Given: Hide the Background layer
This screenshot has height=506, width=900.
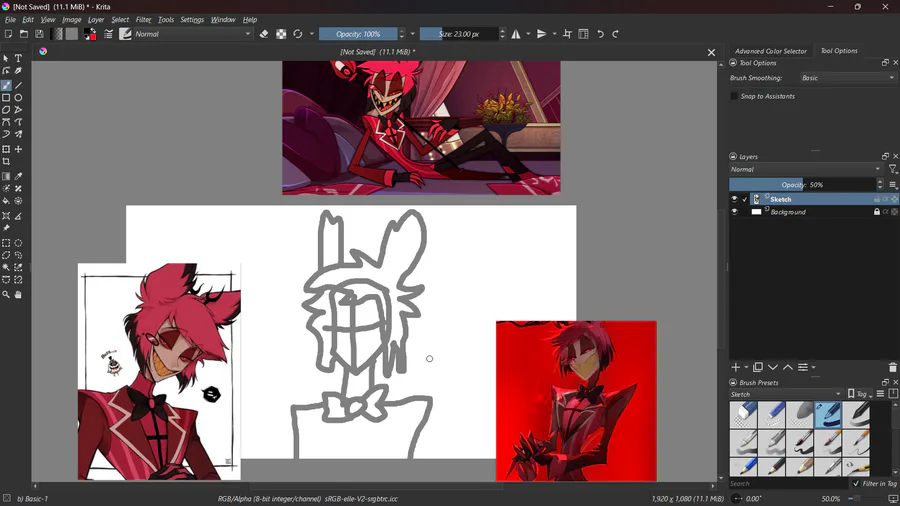Looking at the screenshot, I should 734,212.
